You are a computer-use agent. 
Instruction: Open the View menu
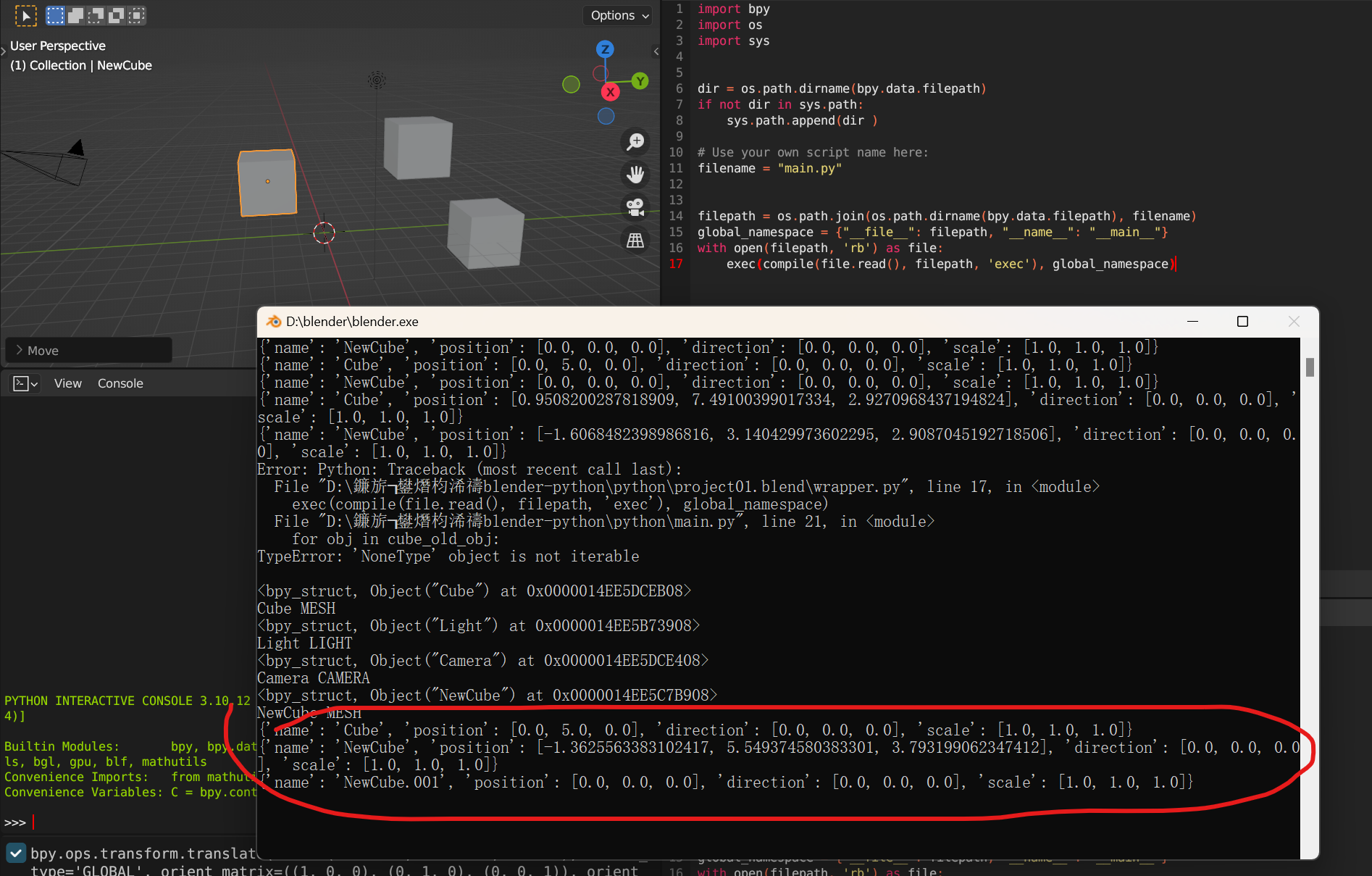point(67,383)
